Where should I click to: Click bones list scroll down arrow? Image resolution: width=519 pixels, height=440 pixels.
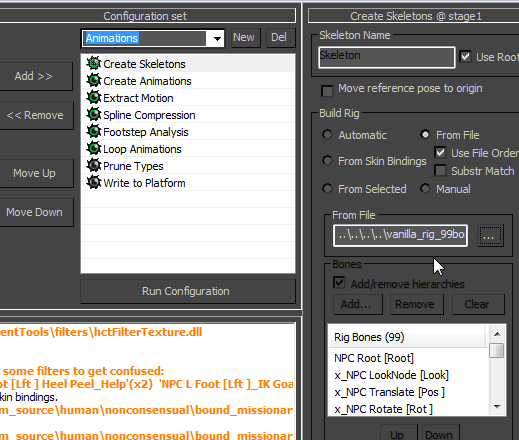pyautogui.click(x=497, y=407)
